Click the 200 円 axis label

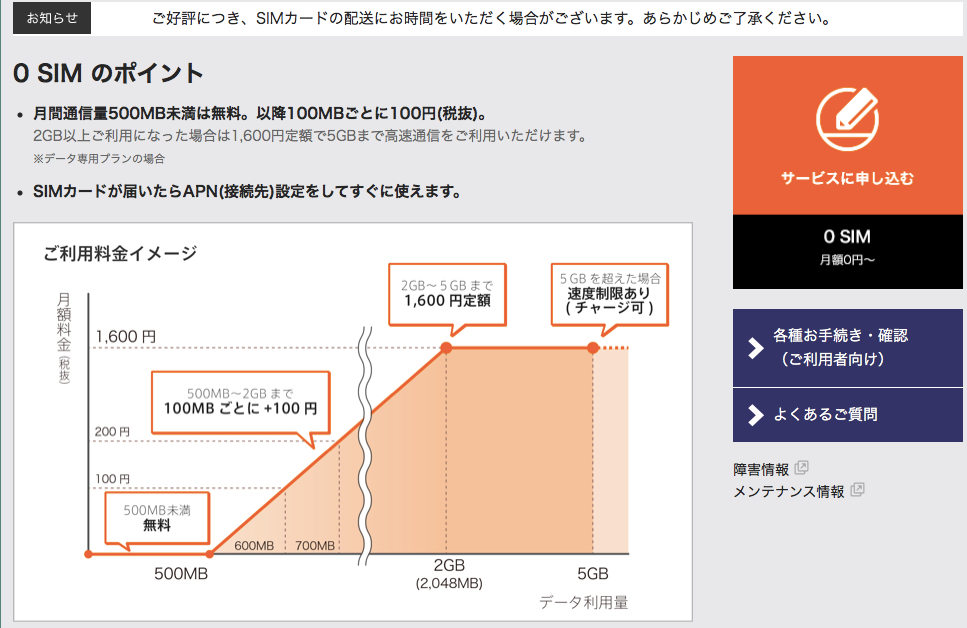[112, 432]
